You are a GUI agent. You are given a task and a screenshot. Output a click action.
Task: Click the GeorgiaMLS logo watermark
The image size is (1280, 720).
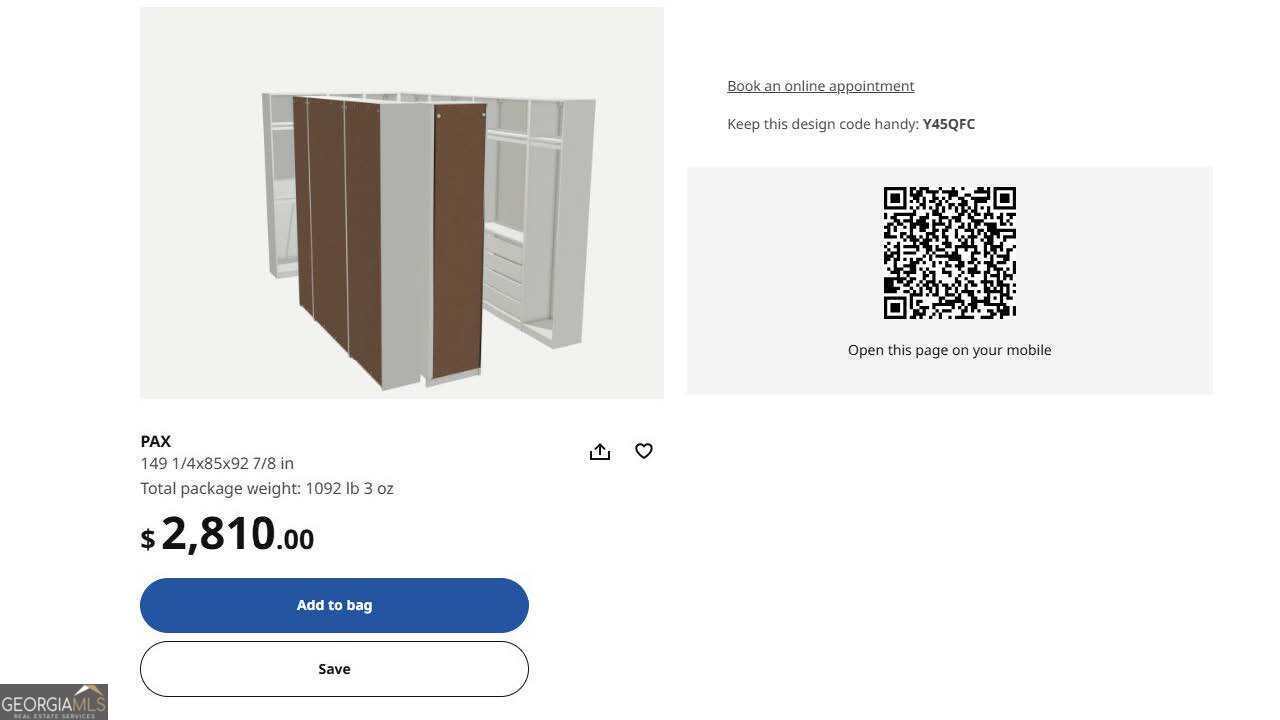[54, 702]
